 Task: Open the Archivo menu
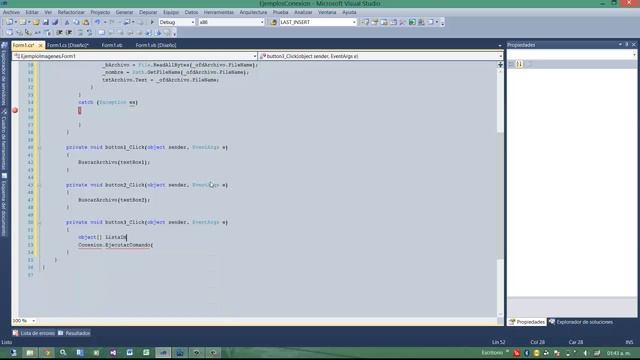click(x=11, y=12)
